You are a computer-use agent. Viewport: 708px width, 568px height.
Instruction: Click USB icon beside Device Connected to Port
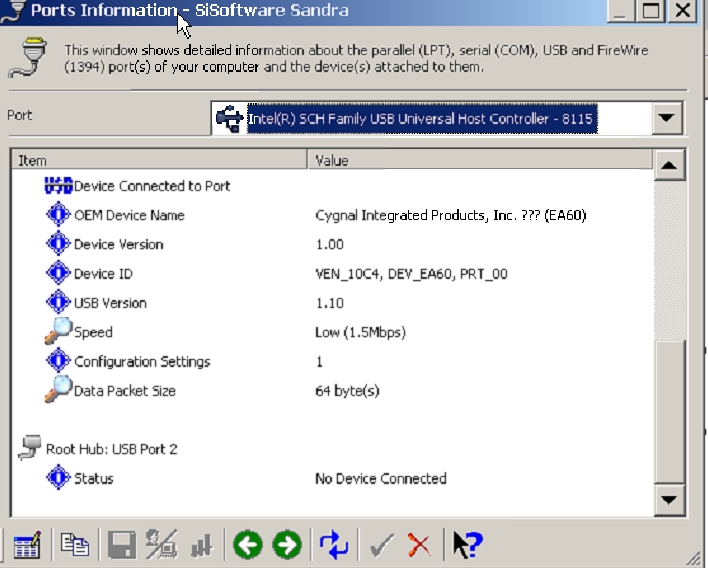point(58,186)
